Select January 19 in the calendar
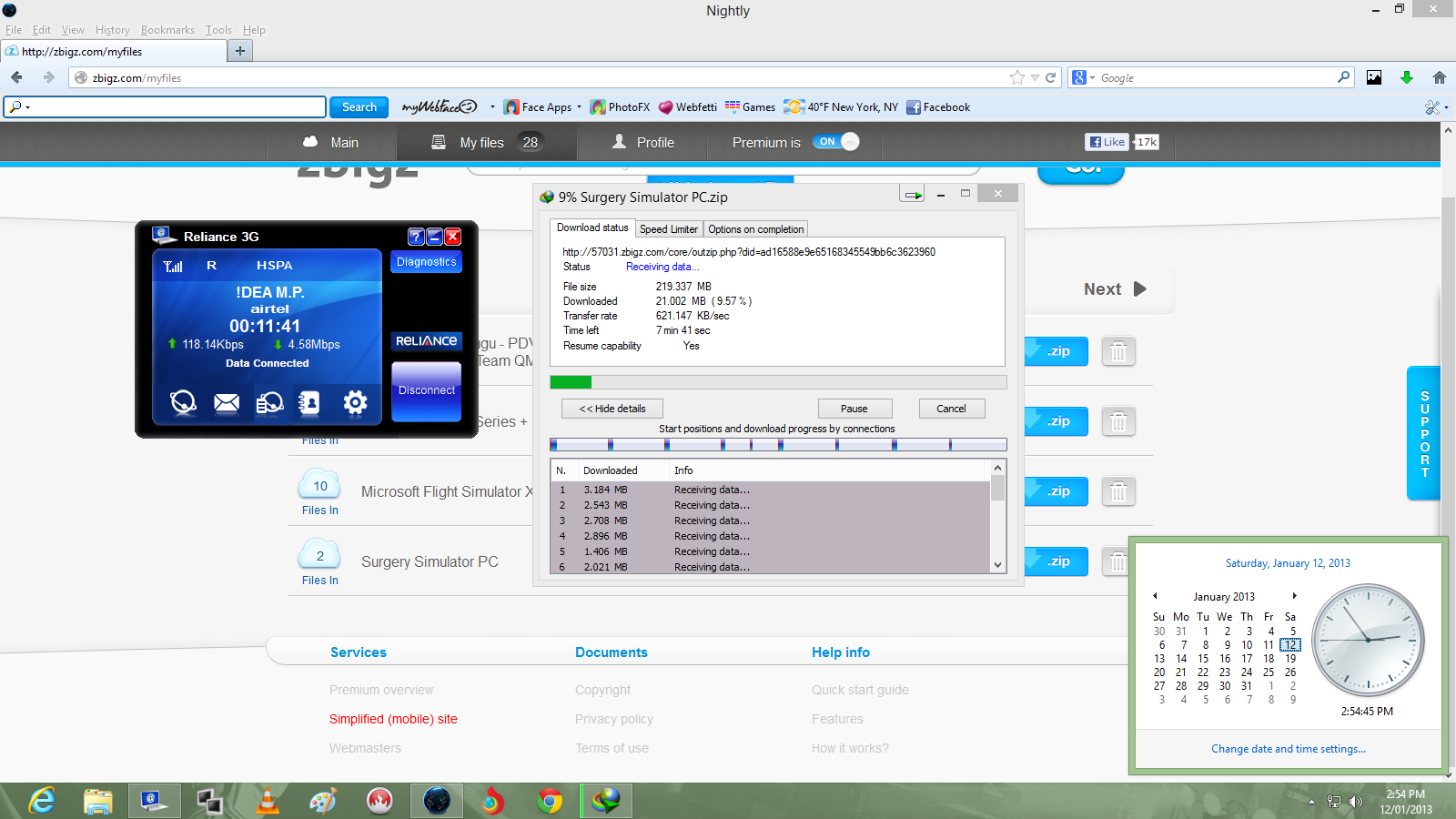Viewport: 1456px width, 819px height. pyautogui.click(x=1290, y=659)
